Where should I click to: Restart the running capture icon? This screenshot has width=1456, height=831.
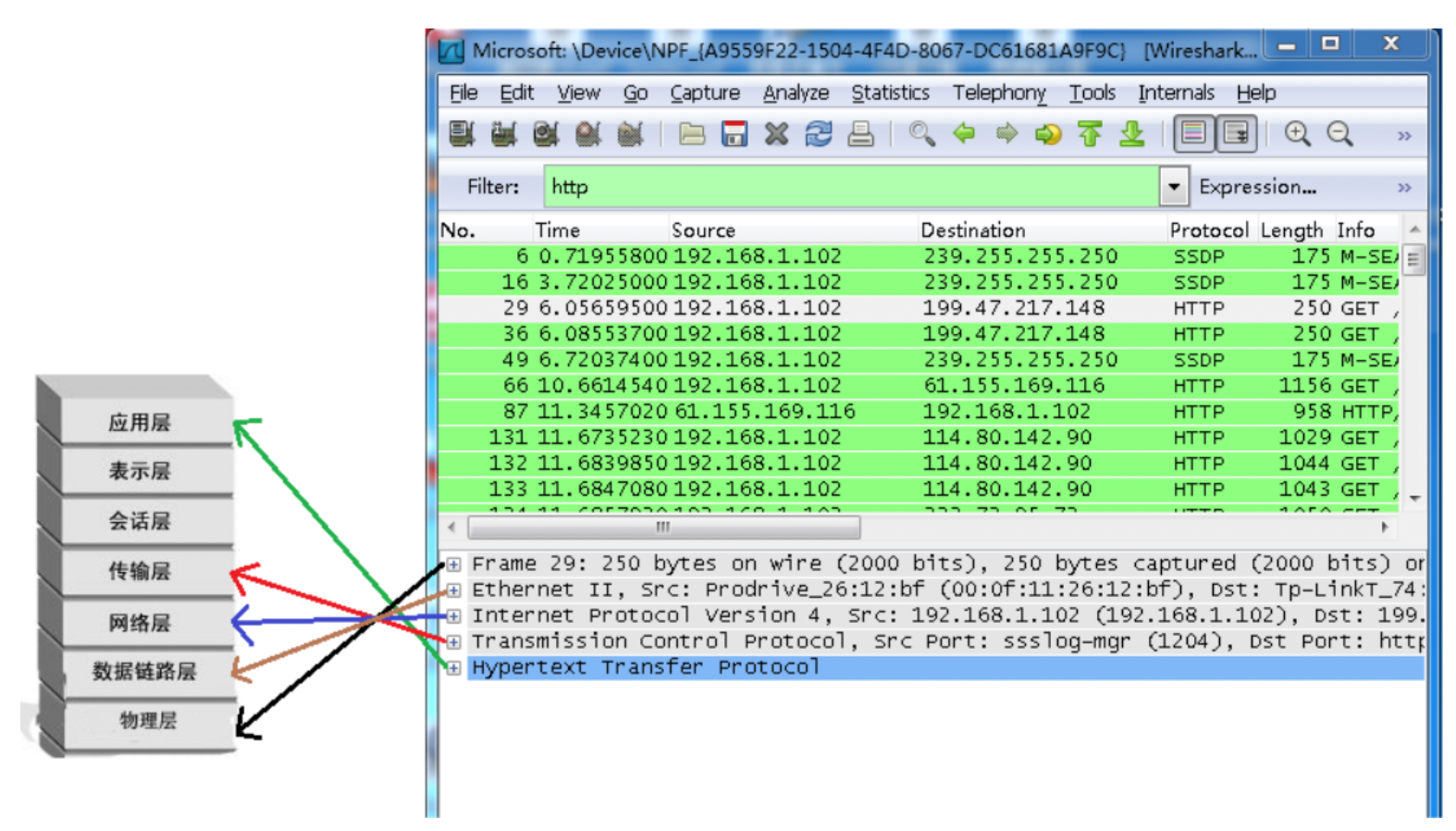[x=631, y=134]
